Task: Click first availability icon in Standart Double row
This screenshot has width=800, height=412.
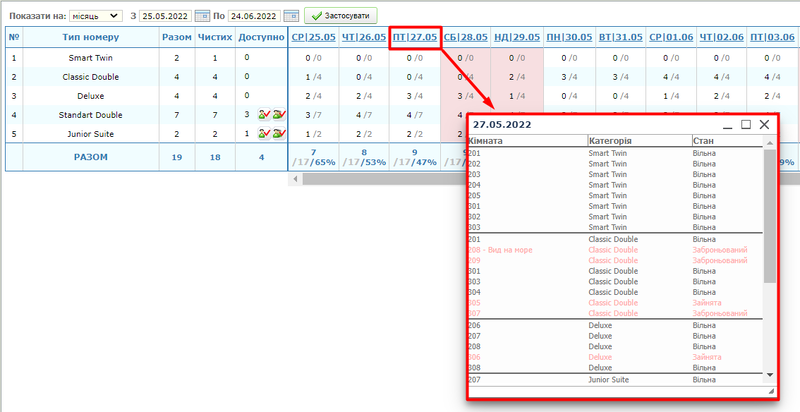Action: (x=264, y=115)
